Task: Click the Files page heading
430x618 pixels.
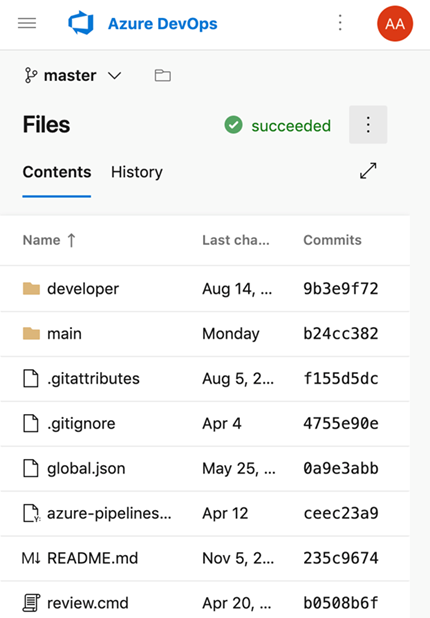Action: click(x=47, y=125)
